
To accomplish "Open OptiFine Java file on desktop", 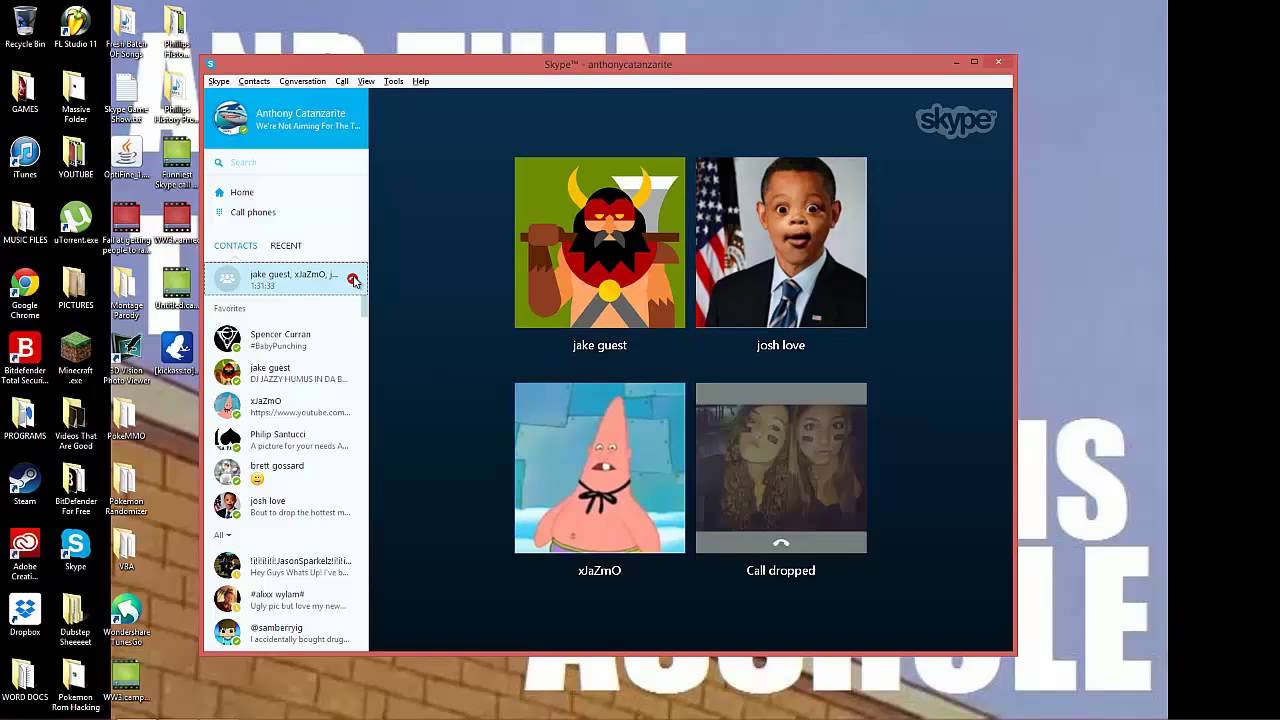I will (x=126, y=158).
